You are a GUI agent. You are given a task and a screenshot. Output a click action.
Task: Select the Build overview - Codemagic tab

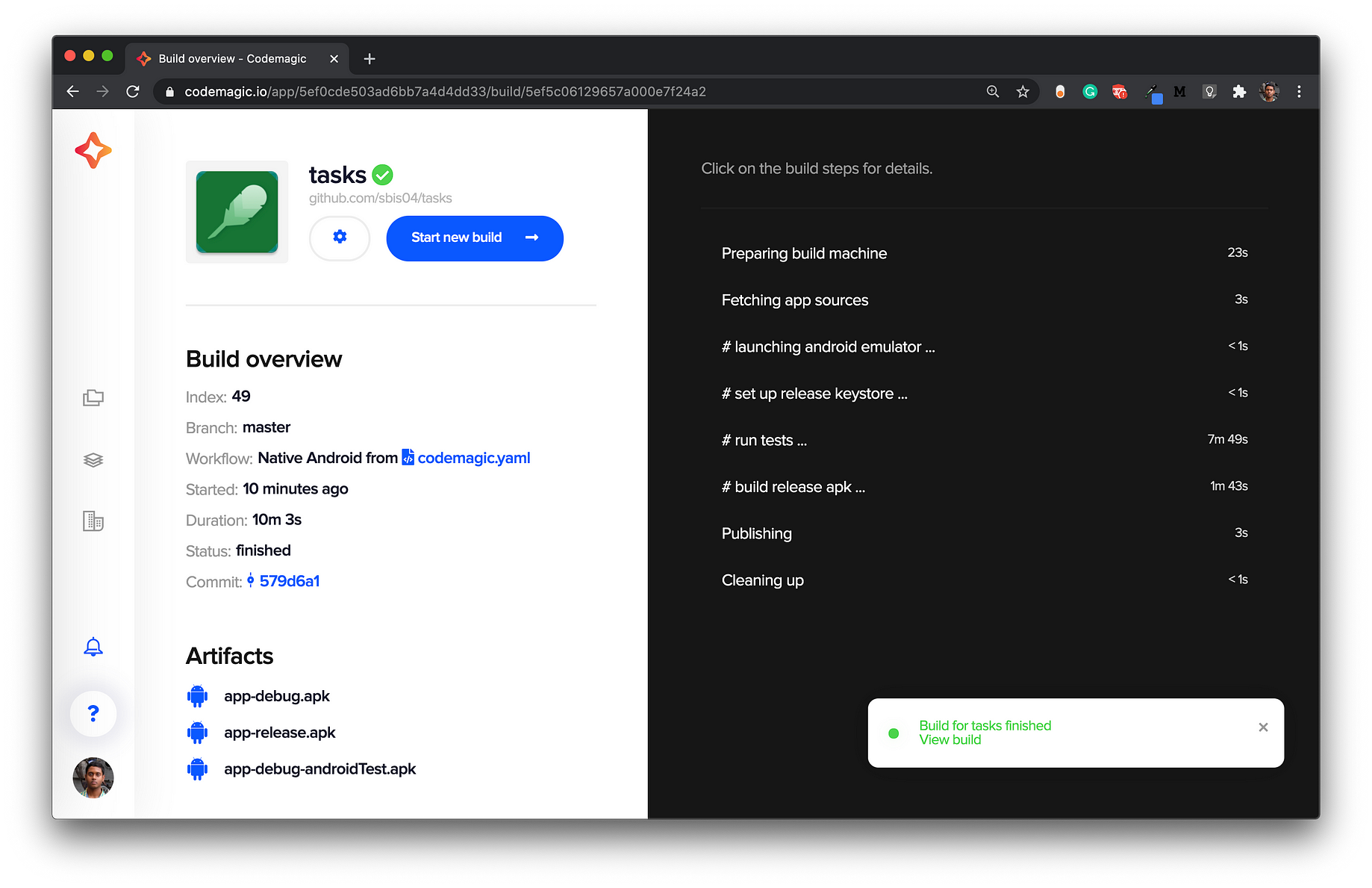[x=237, y=58]
